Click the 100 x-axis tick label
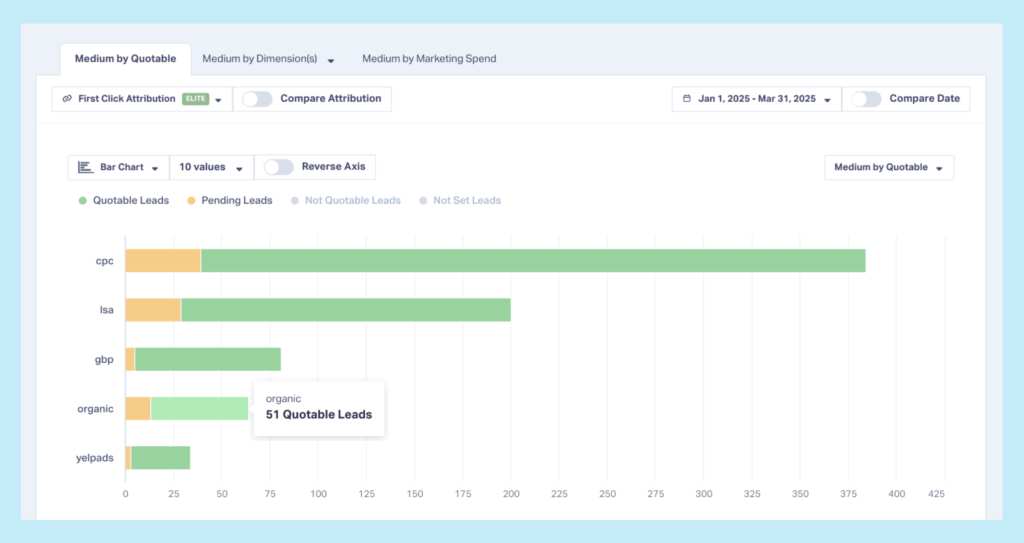The image size is (1024, 543). 318,494
